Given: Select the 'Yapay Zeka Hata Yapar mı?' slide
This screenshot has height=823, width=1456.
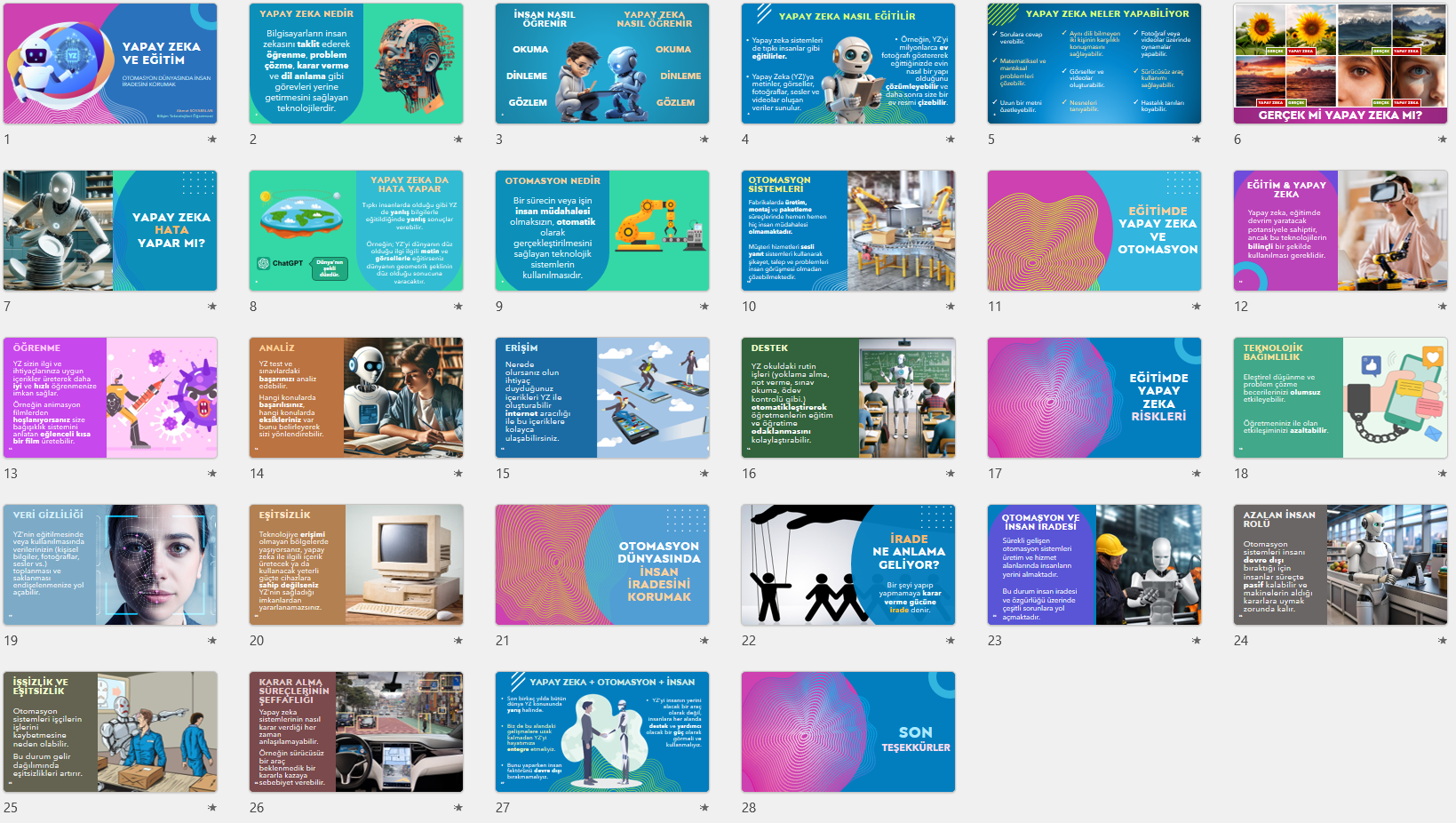Looking at the screenshot, I should (x=110, y=231).
